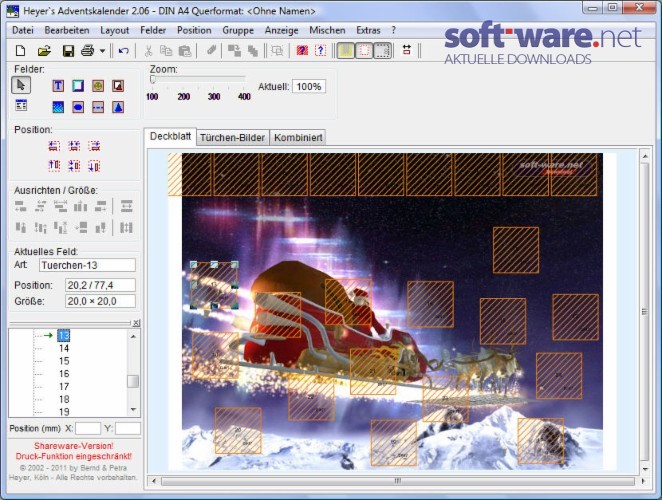The image size is (662, 500).
Task: Click the center horizontally position icon
Action: point(74,146)
